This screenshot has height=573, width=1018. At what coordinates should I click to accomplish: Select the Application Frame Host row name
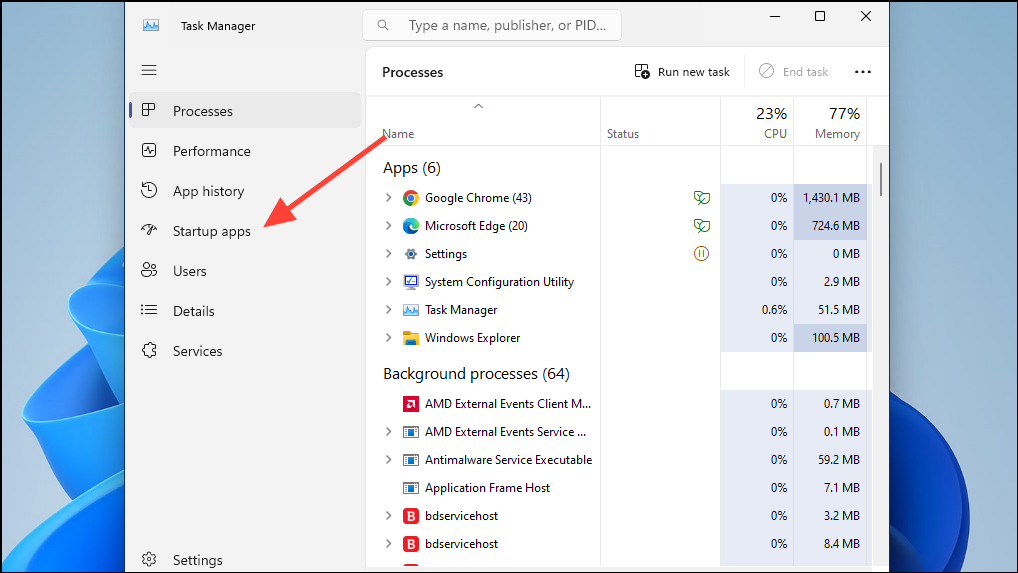[487, 488]
